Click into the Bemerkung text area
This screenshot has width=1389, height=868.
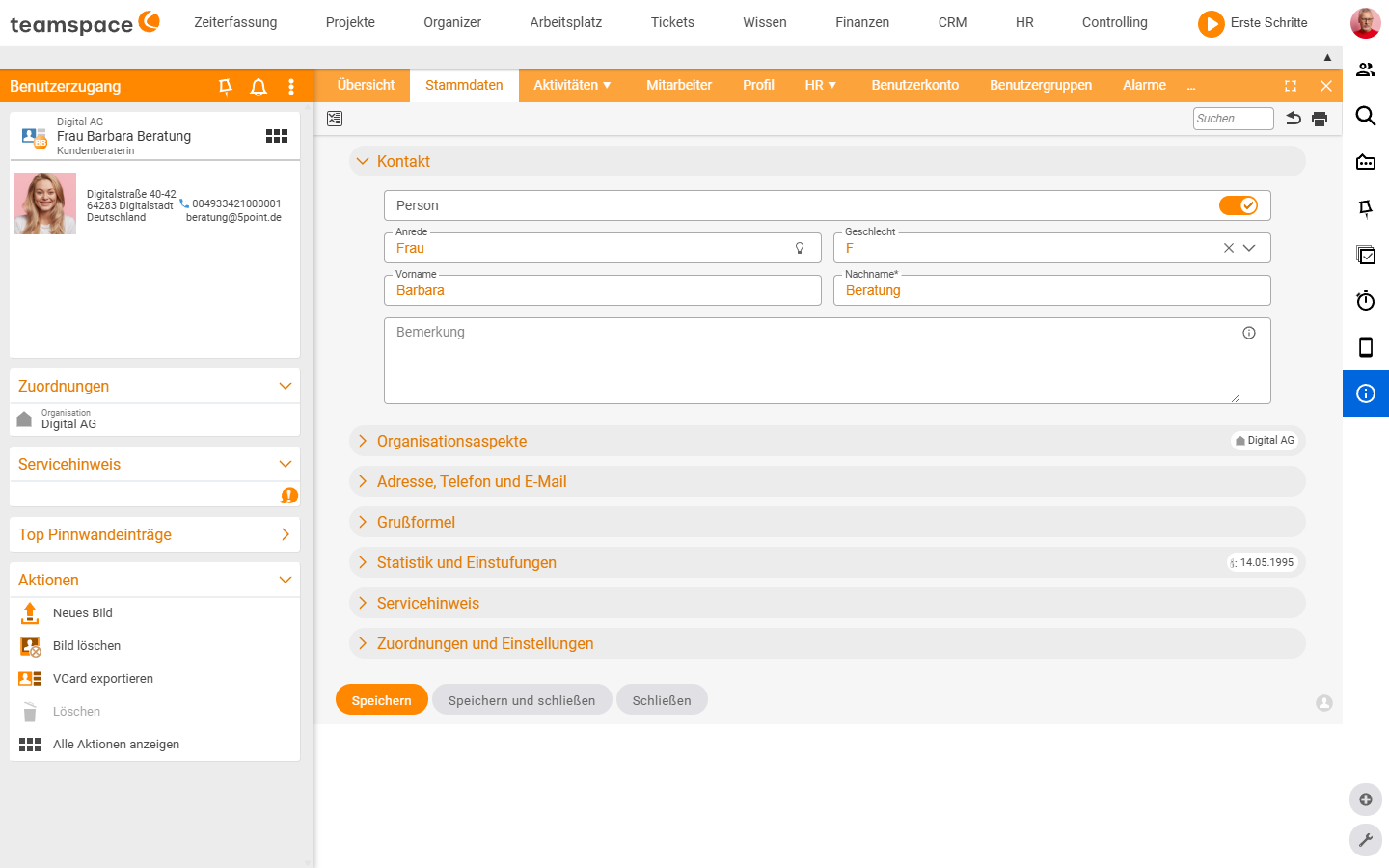[x=828, y=361]
